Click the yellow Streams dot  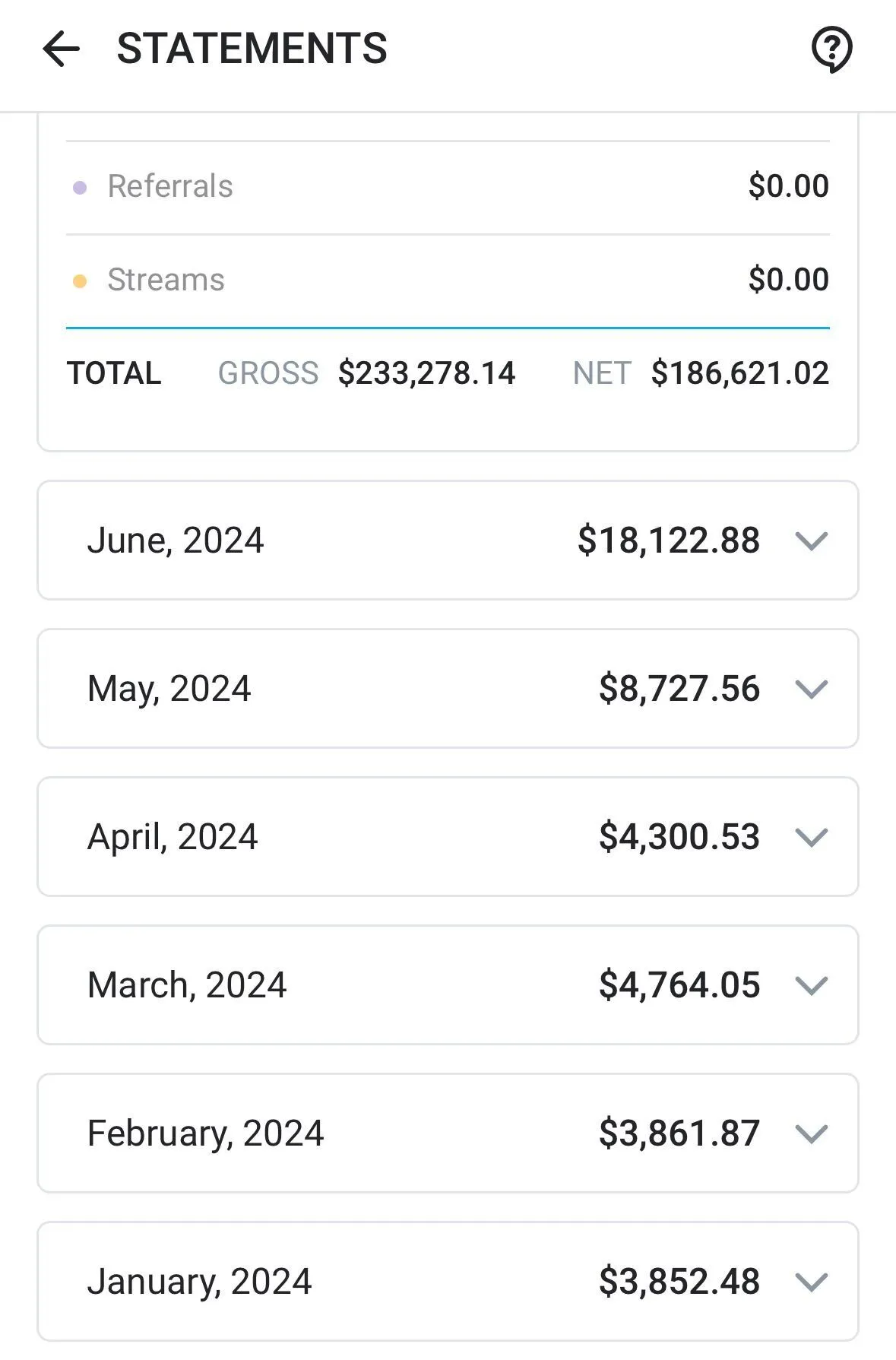(x=80, y=281)
